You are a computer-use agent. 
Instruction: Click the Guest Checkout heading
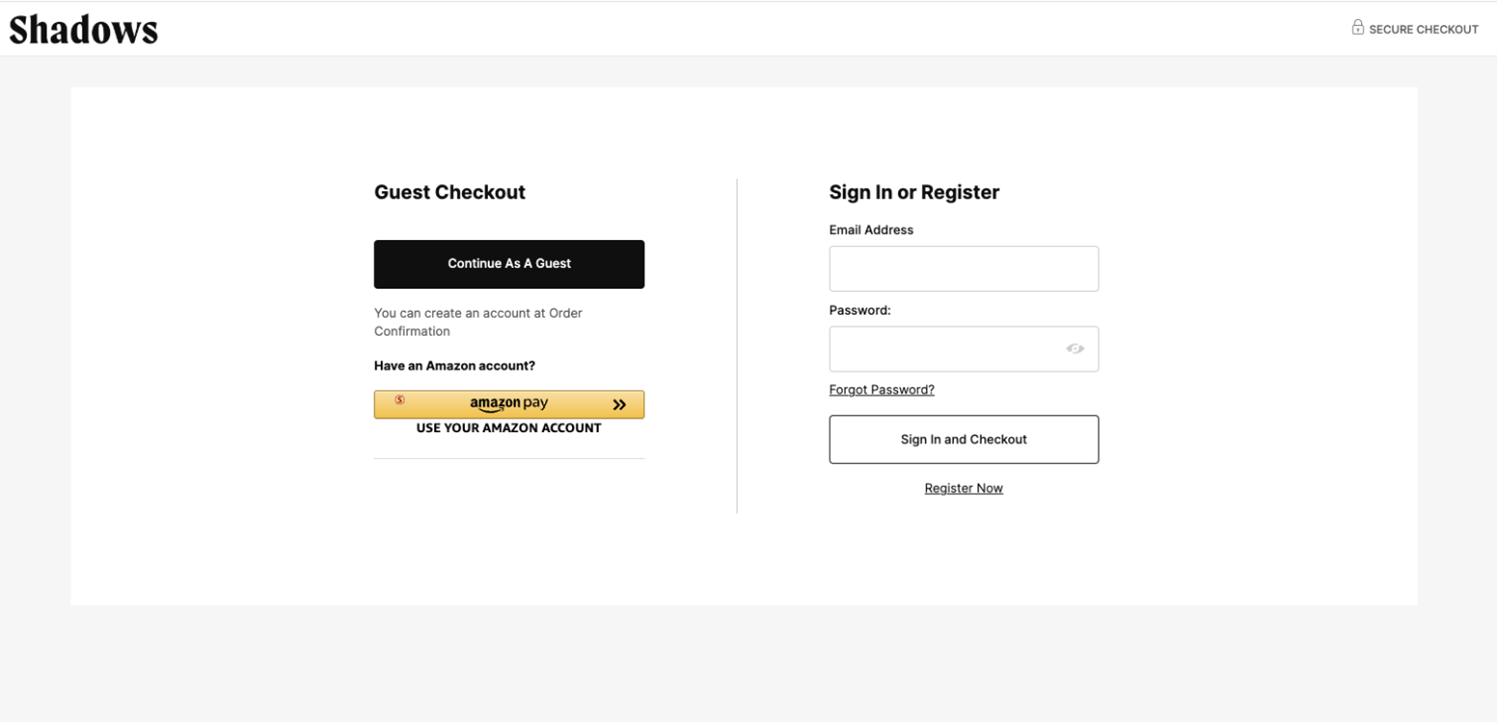pyautogui.click(x=450, y=192)
